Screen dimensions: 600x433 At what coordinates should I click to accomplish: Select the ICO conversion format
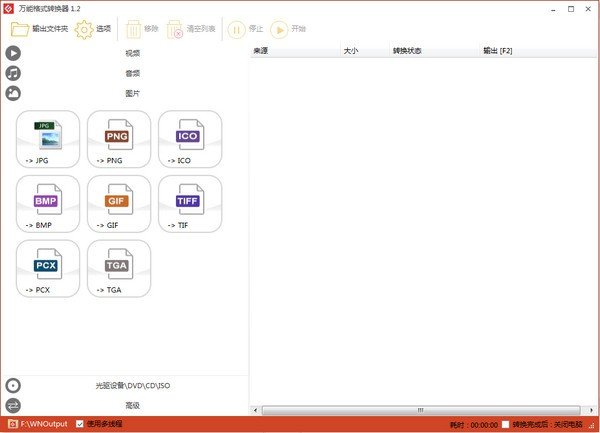coord(189,138)
